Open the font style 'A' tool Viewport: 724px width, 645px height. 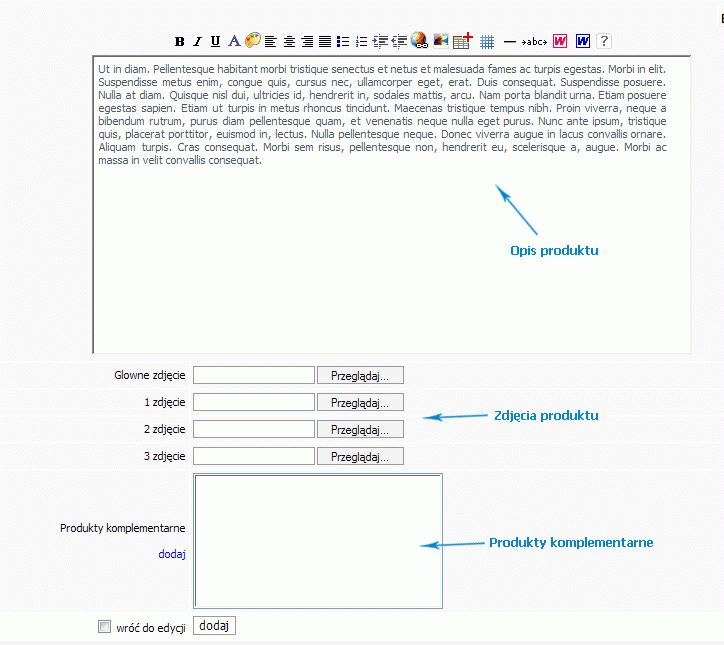click(x=234, y=41)
